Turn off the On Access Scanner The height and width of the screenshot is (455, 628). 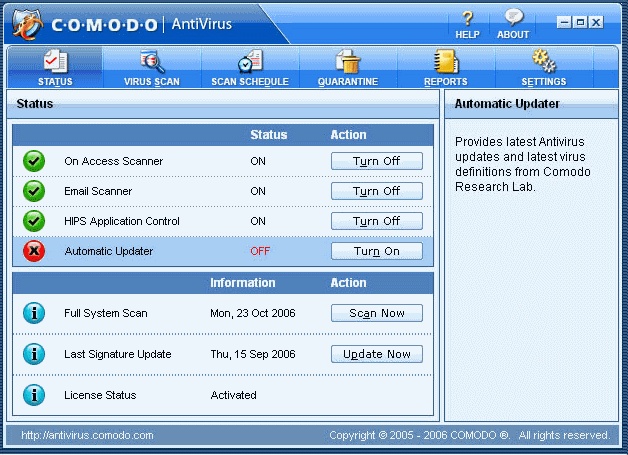pyautogui.click(x=376, y=161)
